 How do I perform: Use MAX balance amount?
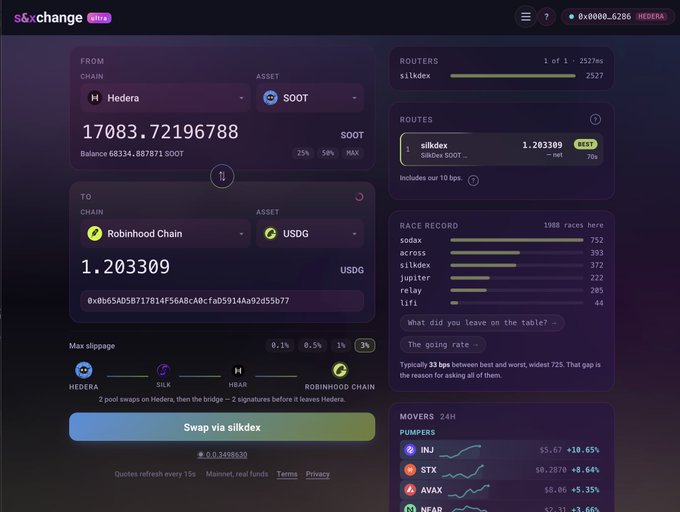353,153
